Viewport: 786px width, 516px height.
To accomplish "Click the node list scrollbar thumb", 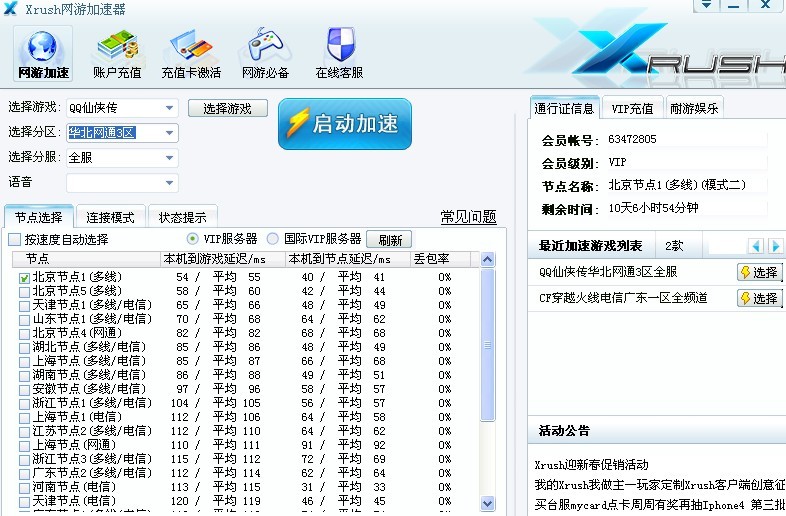I will click(487, 345).
